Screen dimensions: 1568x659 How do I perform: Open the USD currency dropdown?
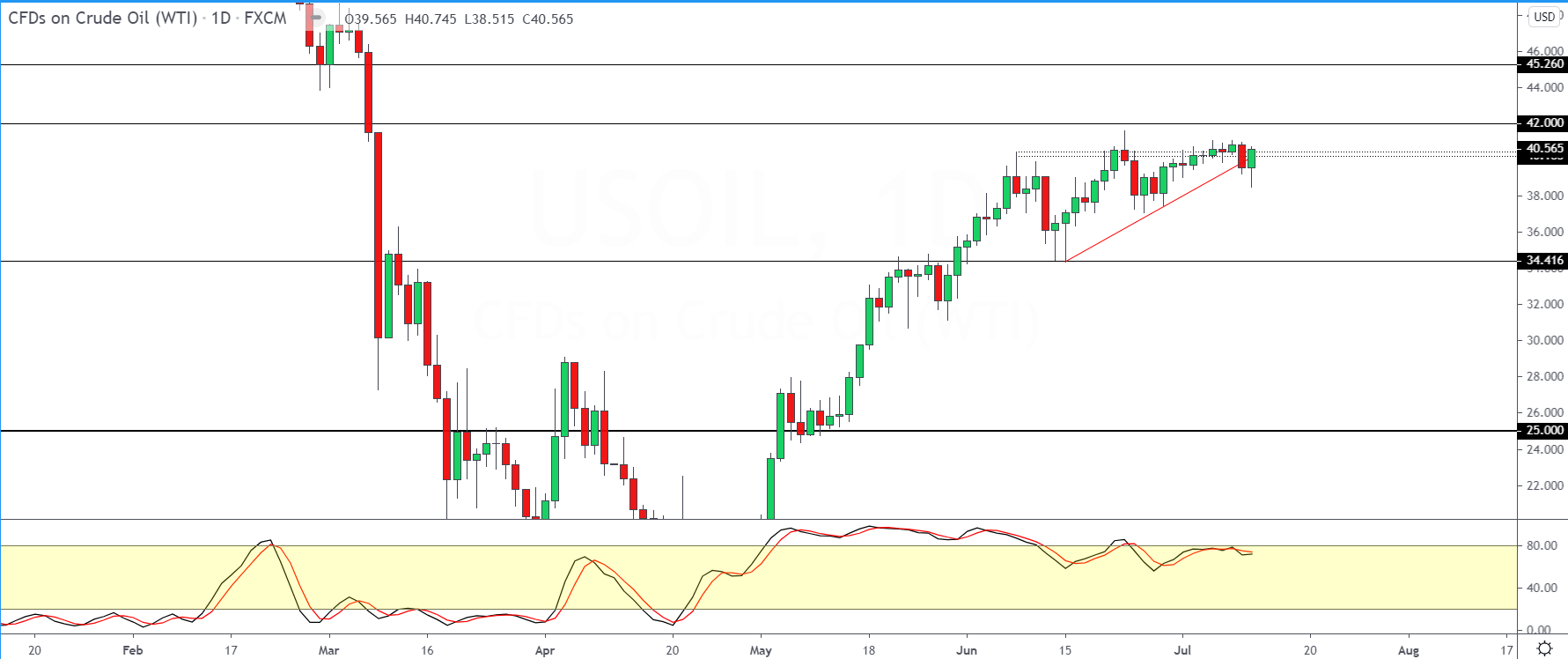pos(1545,17)
